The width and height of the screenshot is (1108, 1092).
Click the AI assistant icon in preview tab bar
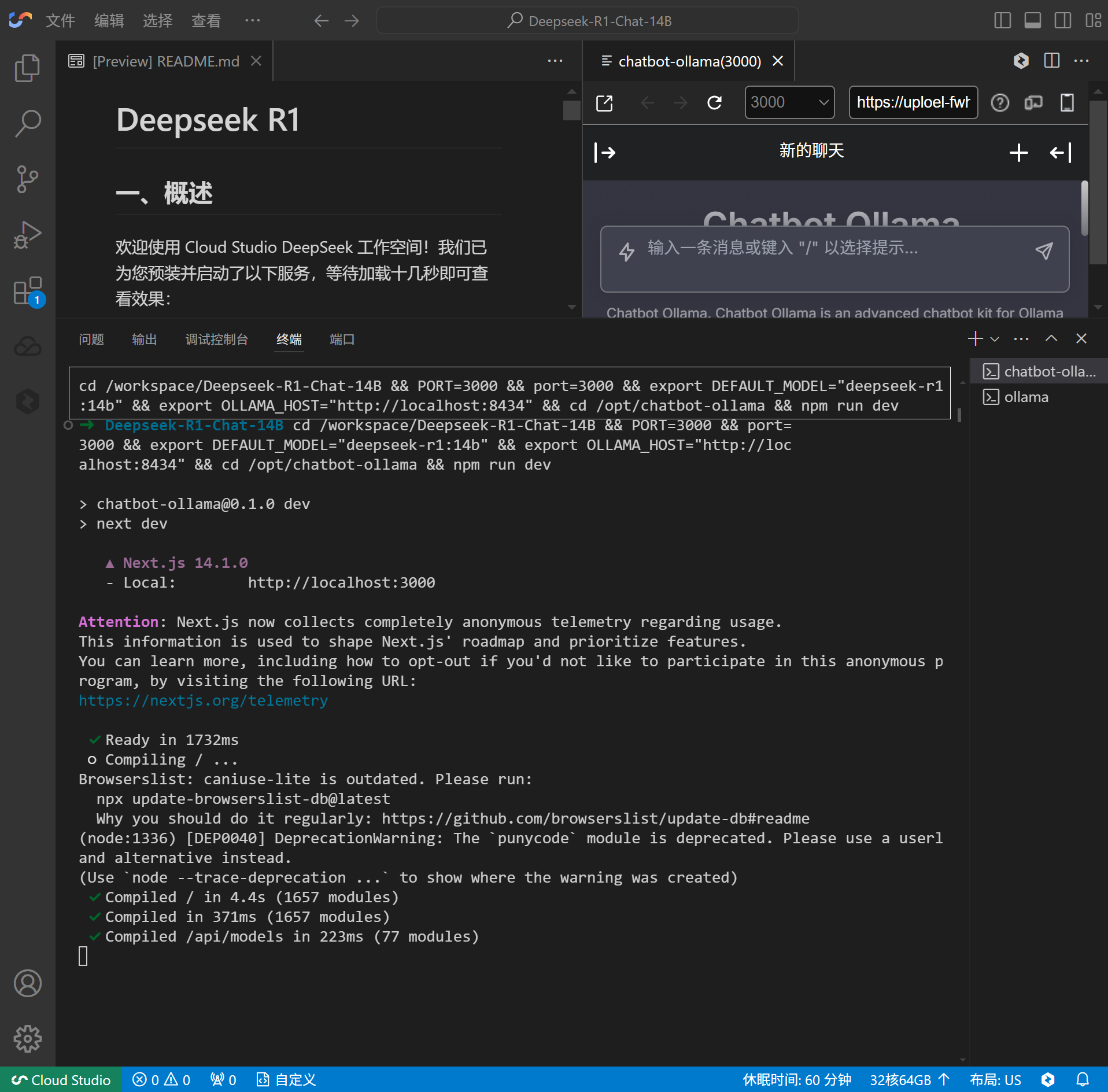[1021, 61]
